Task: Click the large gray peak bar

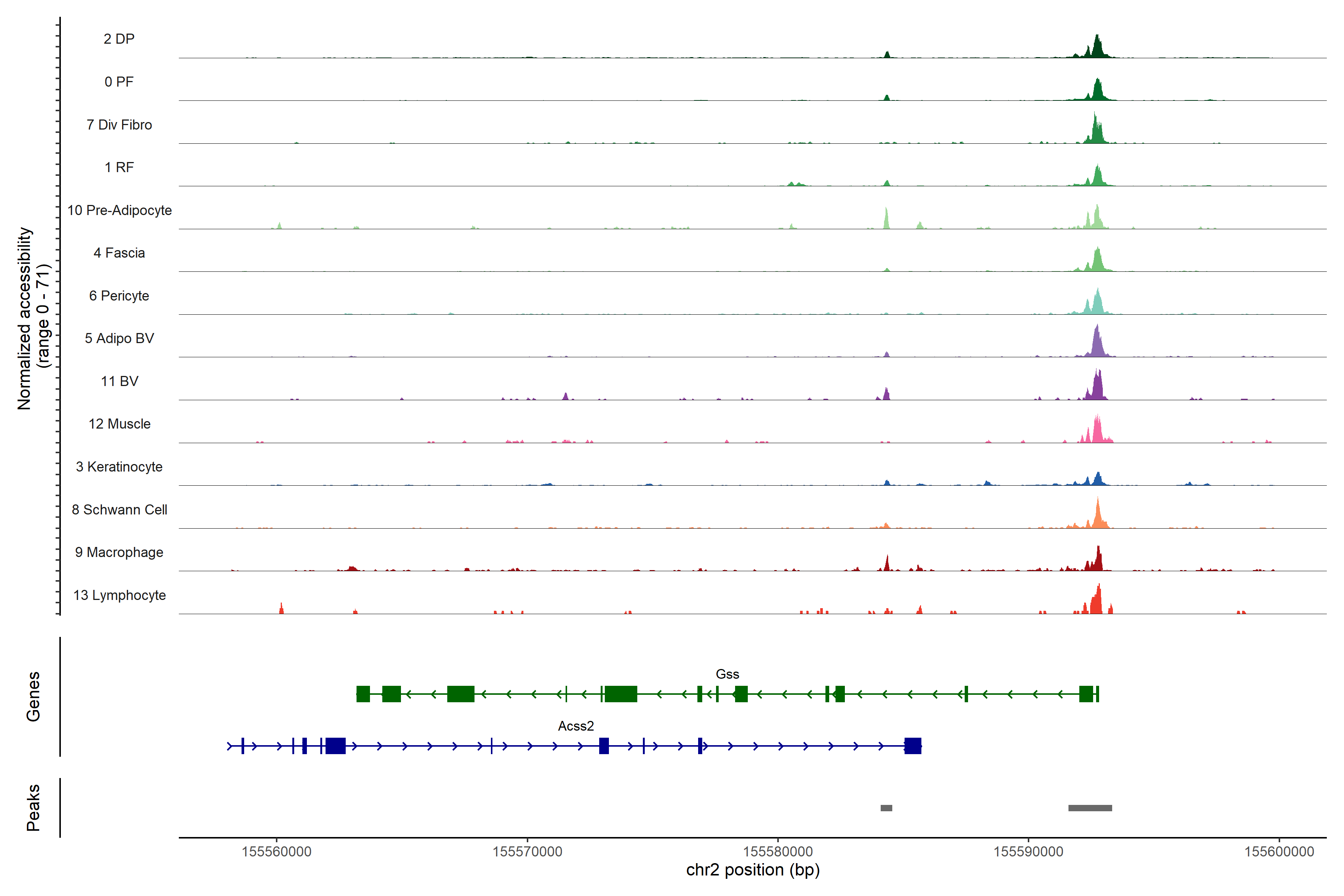Action: (1090, 808)
